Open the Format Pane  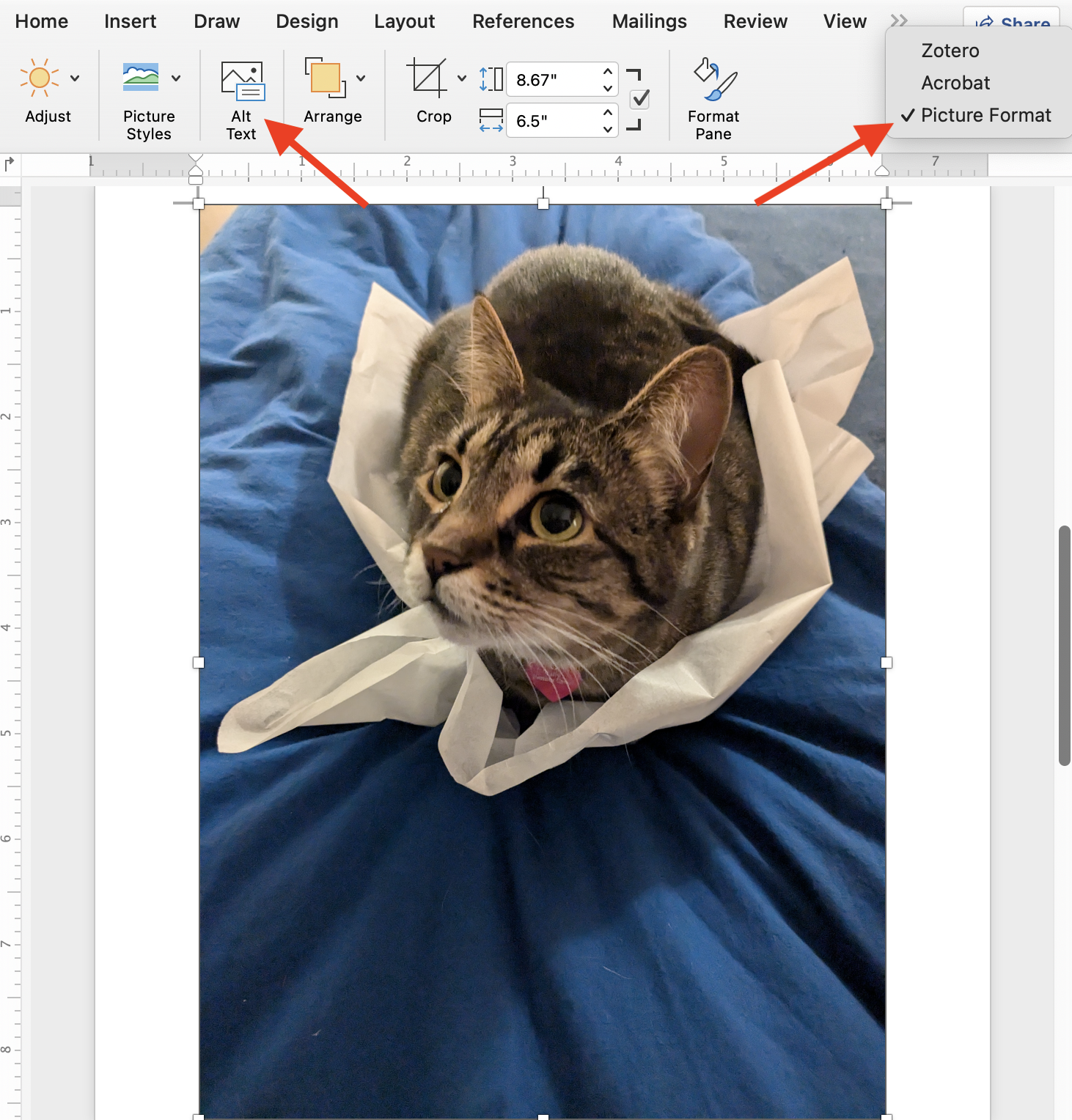click(x=713, y=98)
